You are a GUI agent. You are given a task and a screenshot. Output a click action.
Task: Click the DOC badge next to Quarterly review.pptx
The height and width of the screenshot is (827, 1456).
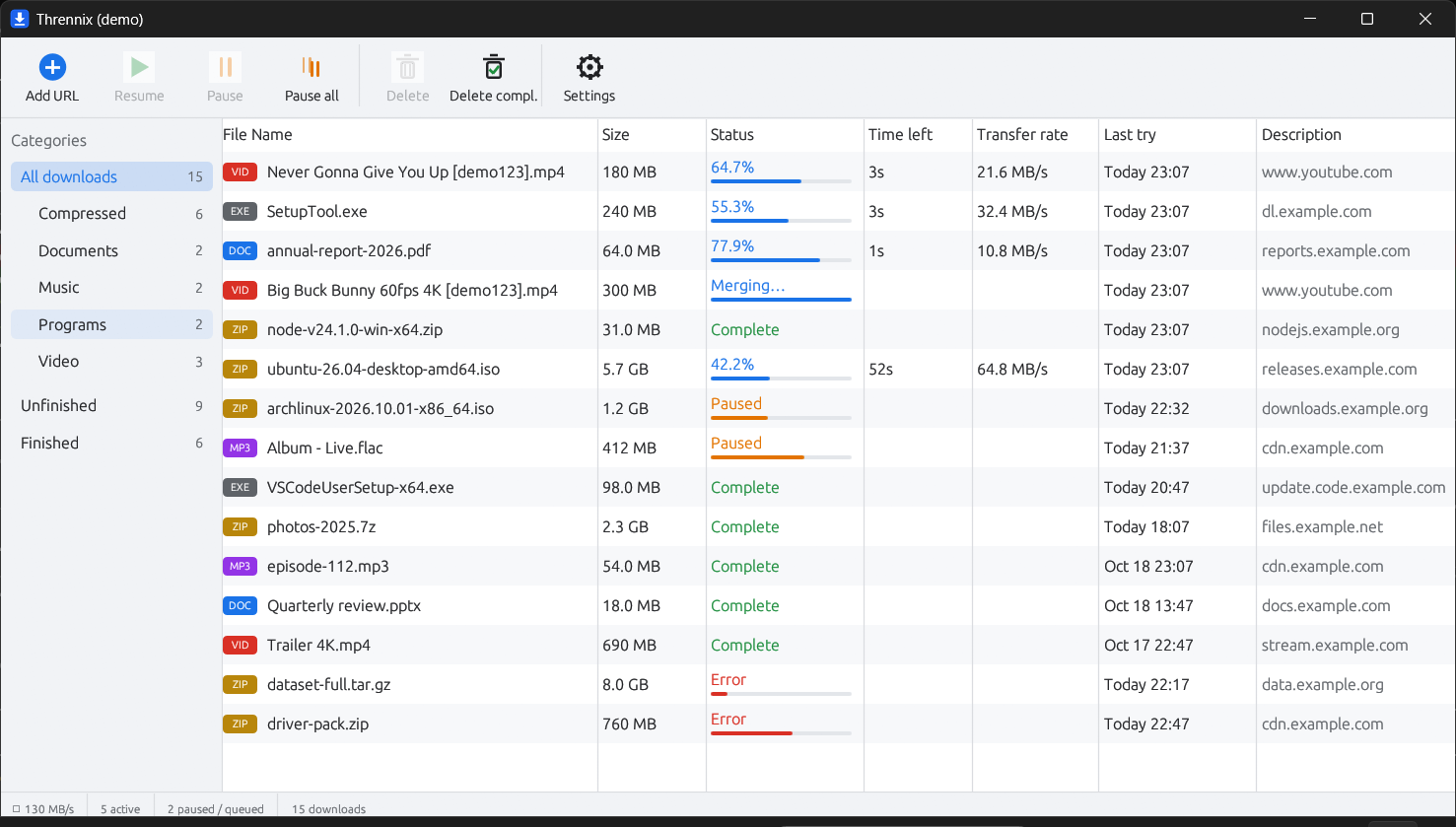240,606
